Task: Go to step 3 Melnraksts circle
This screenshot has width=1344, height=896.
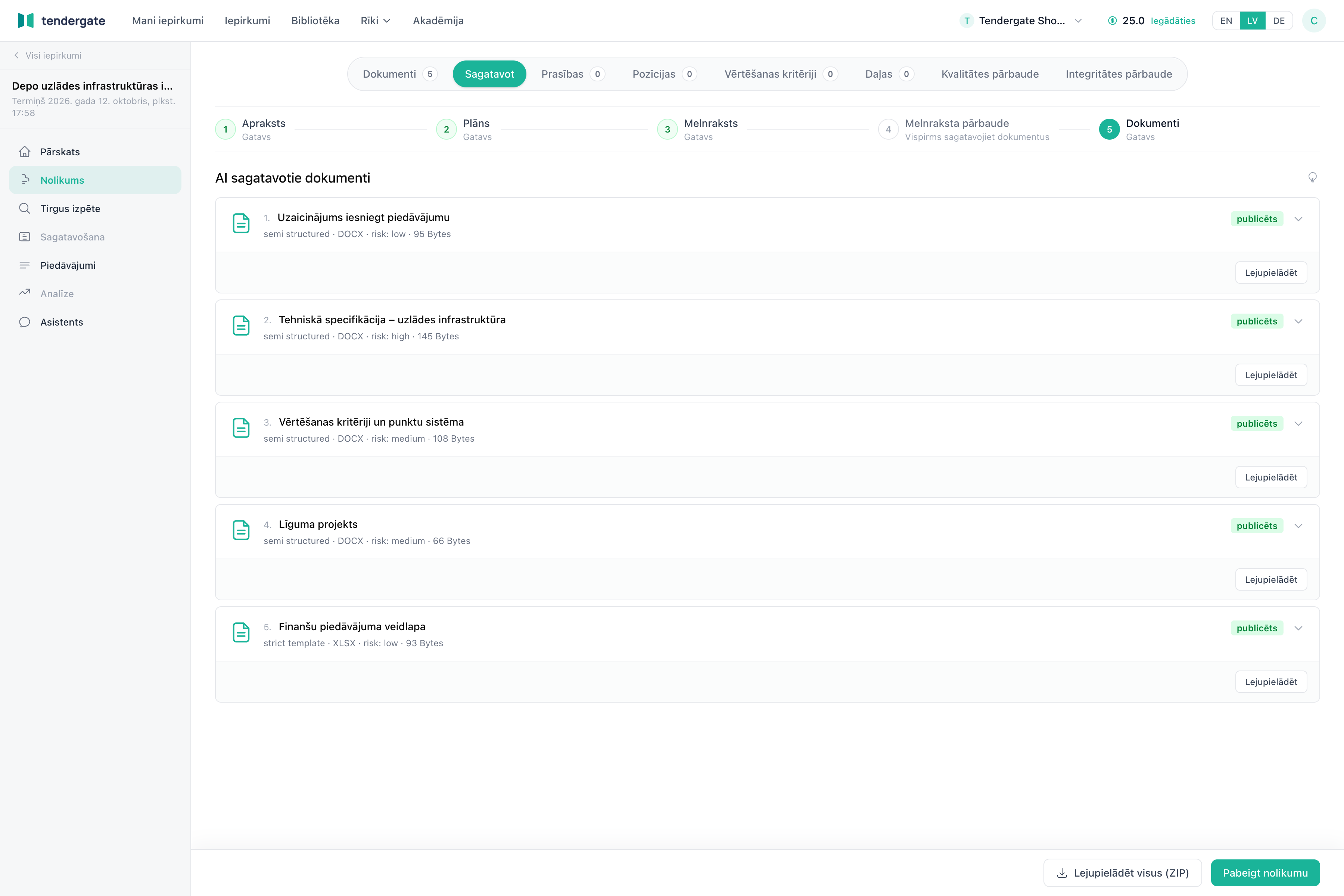Action: [x=668, y=129]
